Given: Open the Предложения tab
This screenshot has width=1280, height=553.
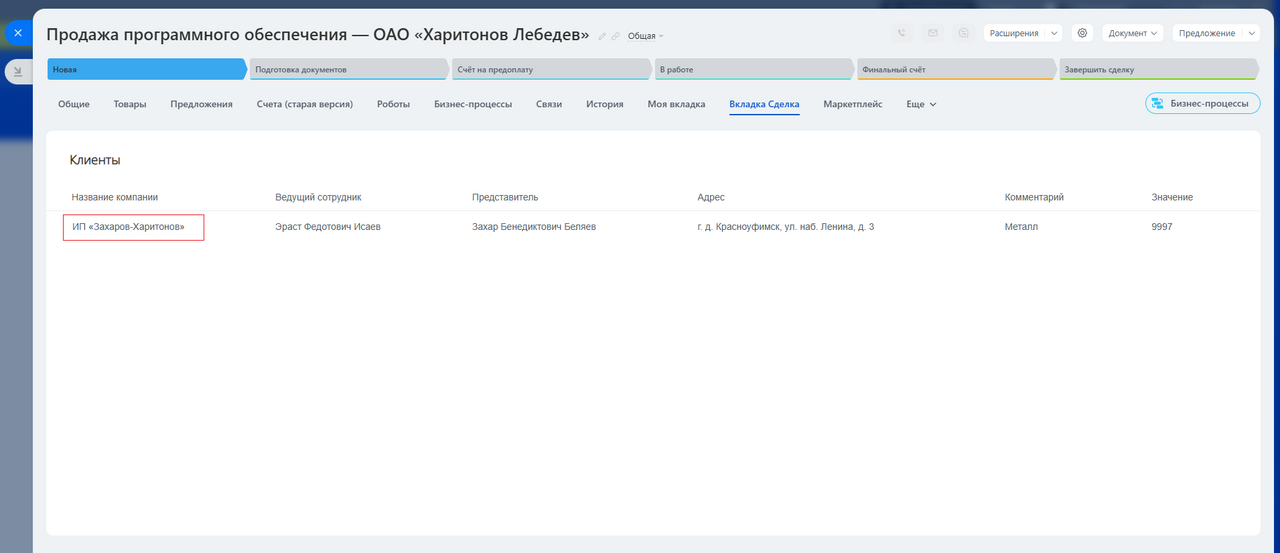Looking at the screenshot, I should pyautogui.click(x=201, y=104).
